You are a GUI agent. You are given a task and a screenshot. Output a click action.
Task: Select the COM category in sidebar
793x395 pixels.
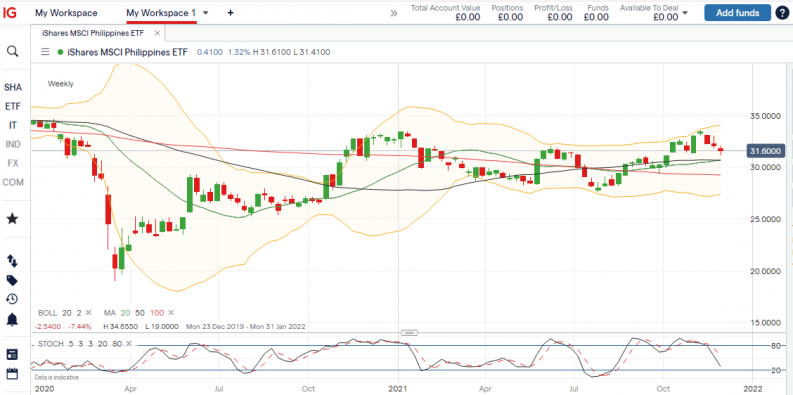tap(13, 182)
